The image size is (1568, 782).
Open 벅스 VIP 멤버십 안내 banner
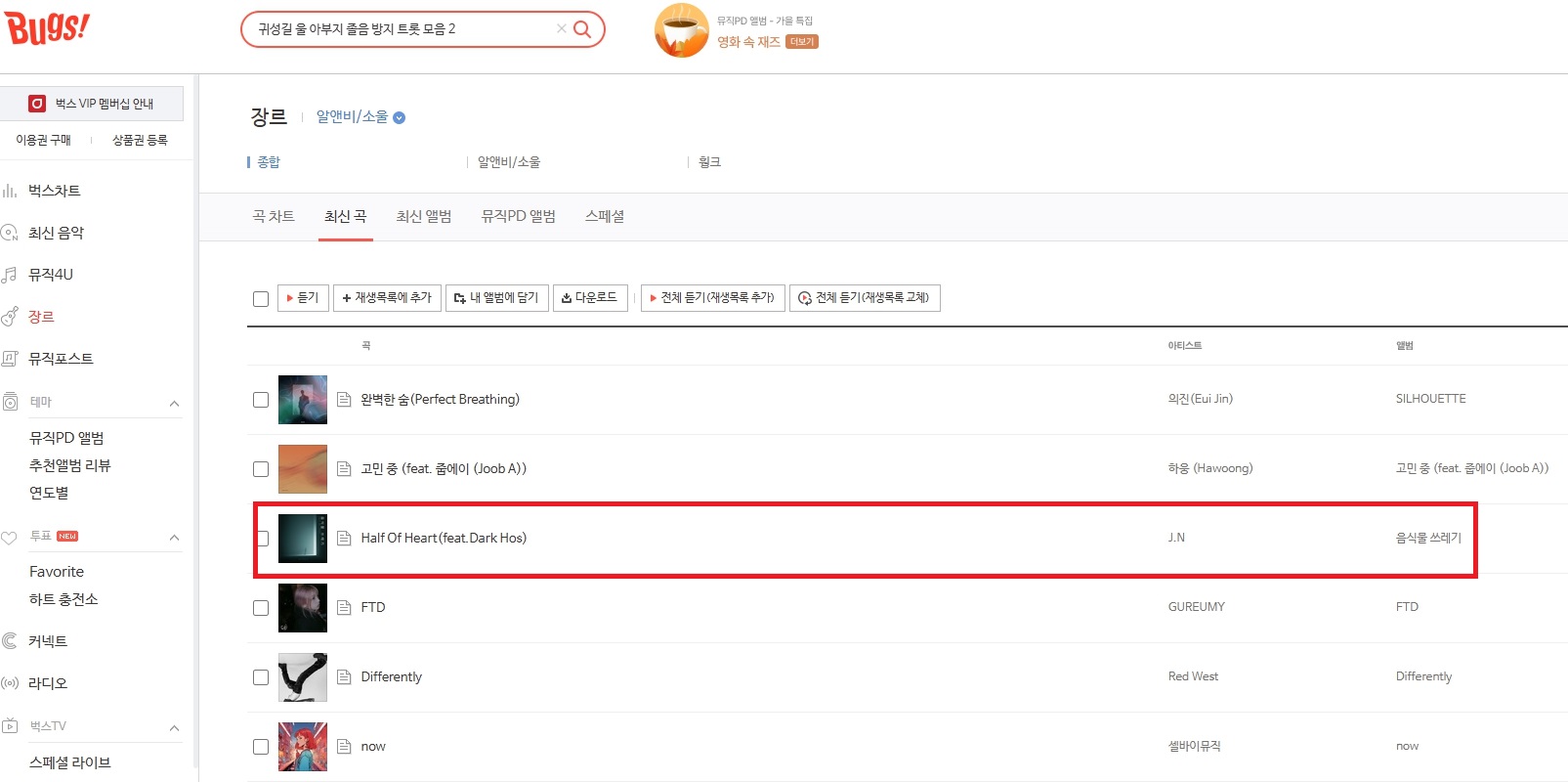point(92,104)
